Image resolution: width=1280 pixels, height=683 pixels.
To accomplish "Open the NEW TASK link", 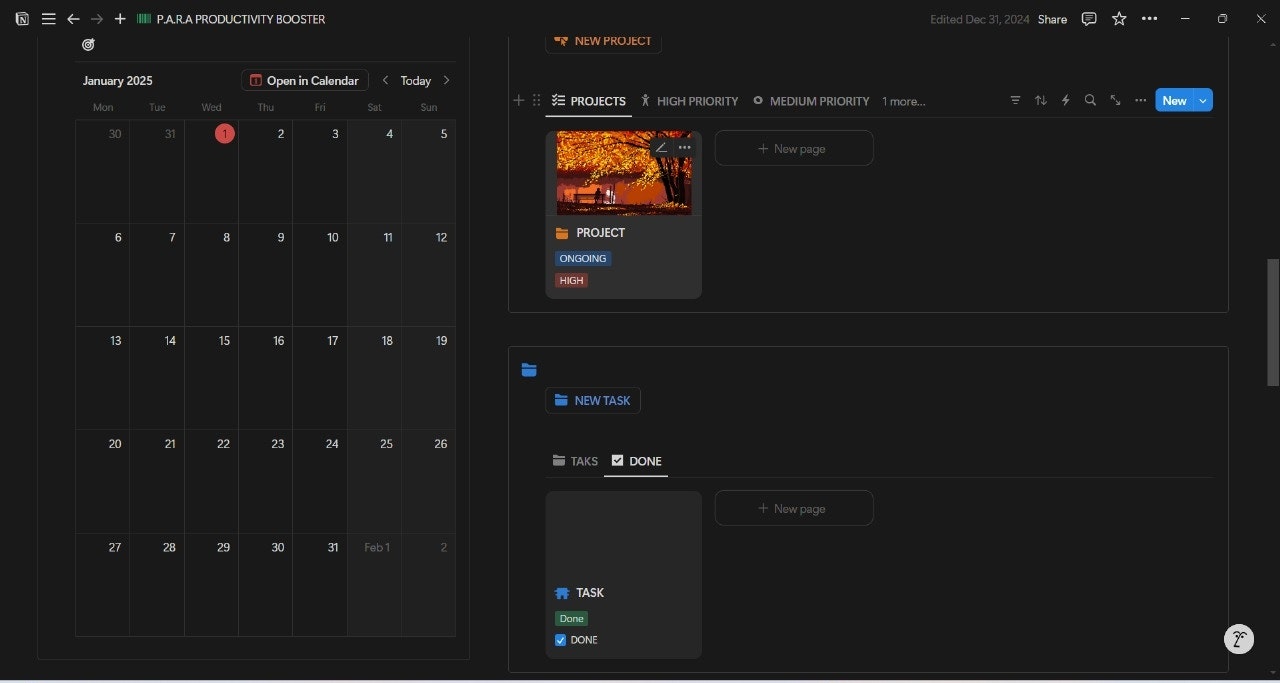I will point(593,400).
